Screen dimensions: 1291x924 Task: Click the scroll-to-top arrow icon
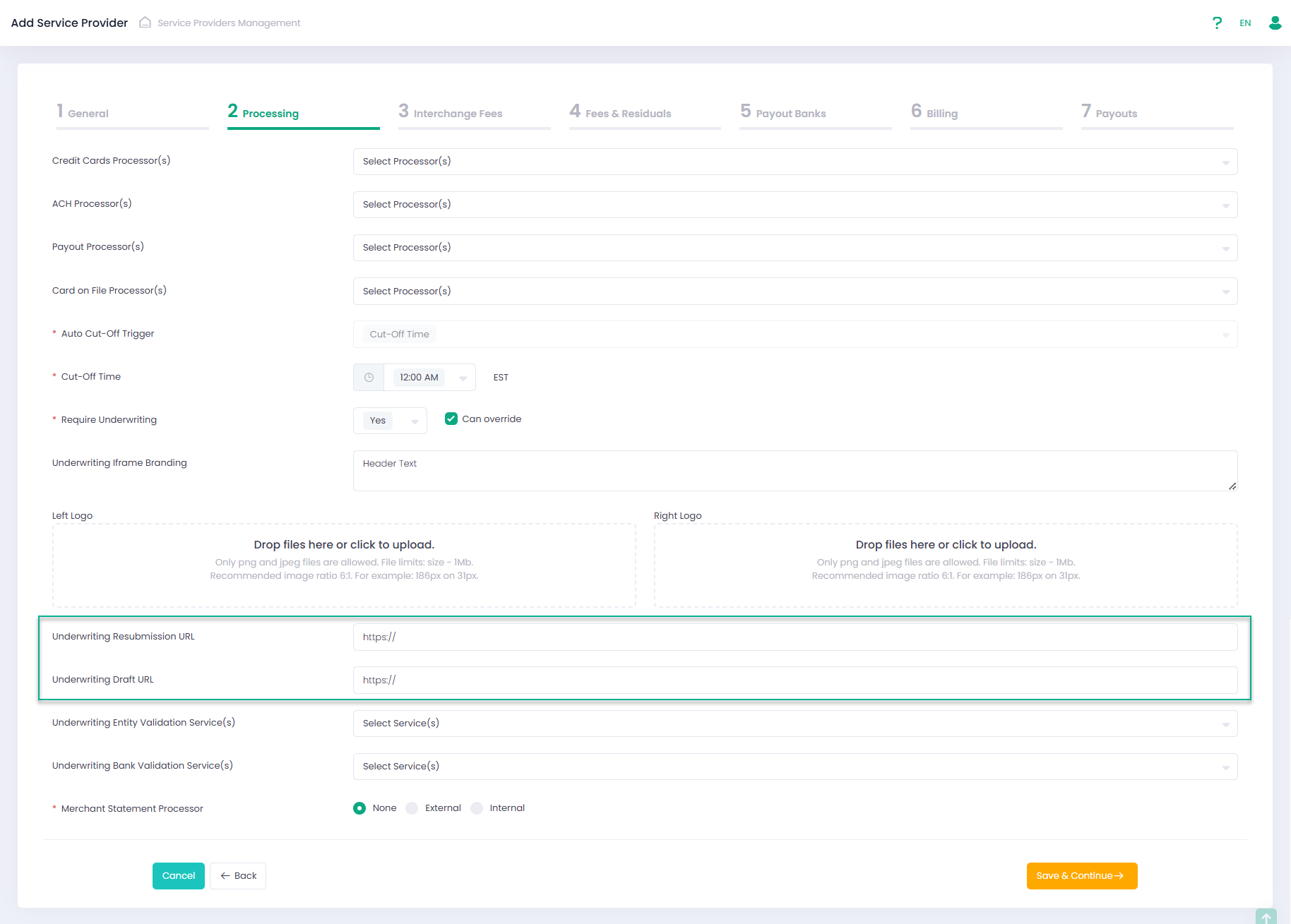pyautogui.click(x=1266, y=917)
